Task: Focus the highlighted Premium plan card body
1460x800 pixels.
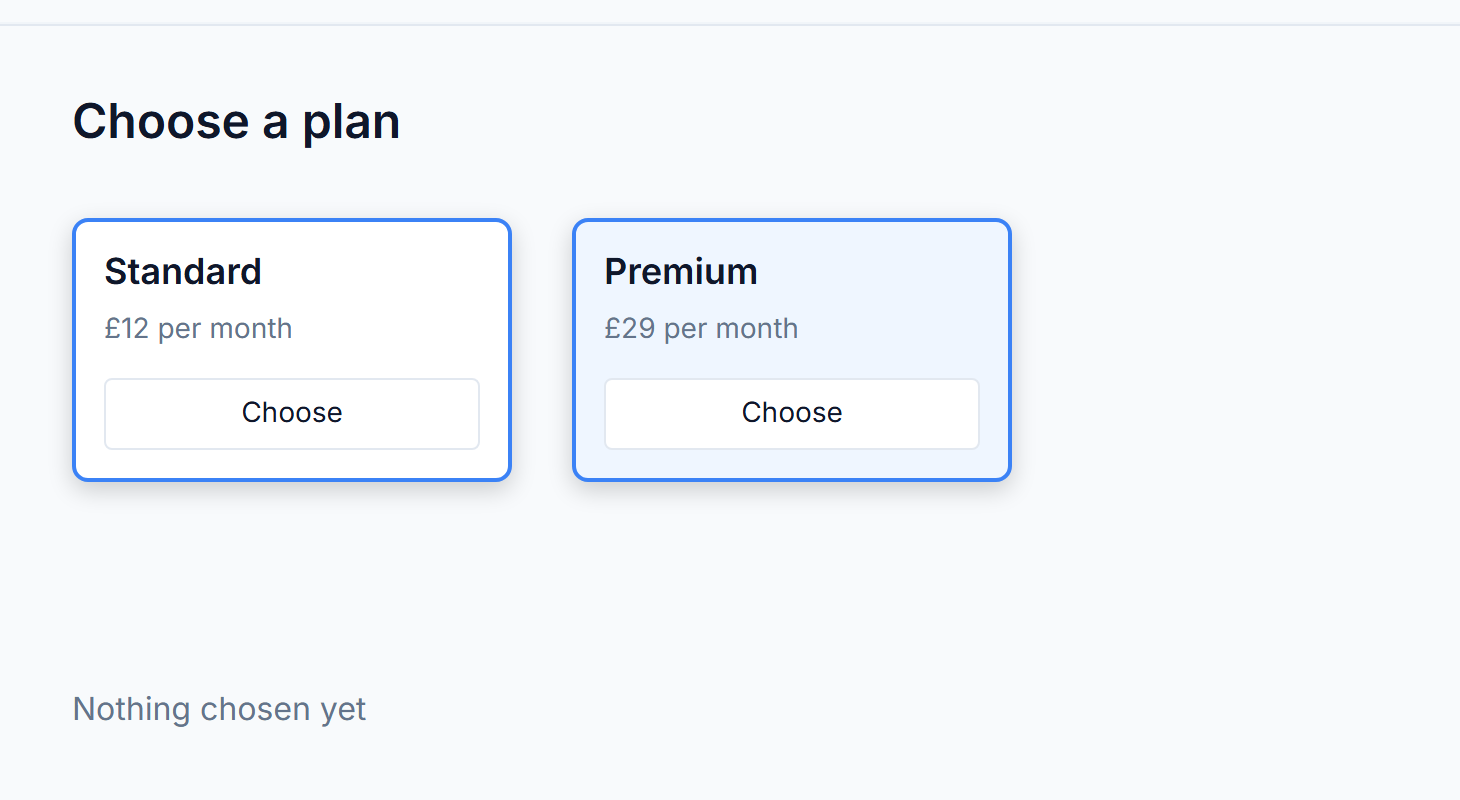Action: 792,350
